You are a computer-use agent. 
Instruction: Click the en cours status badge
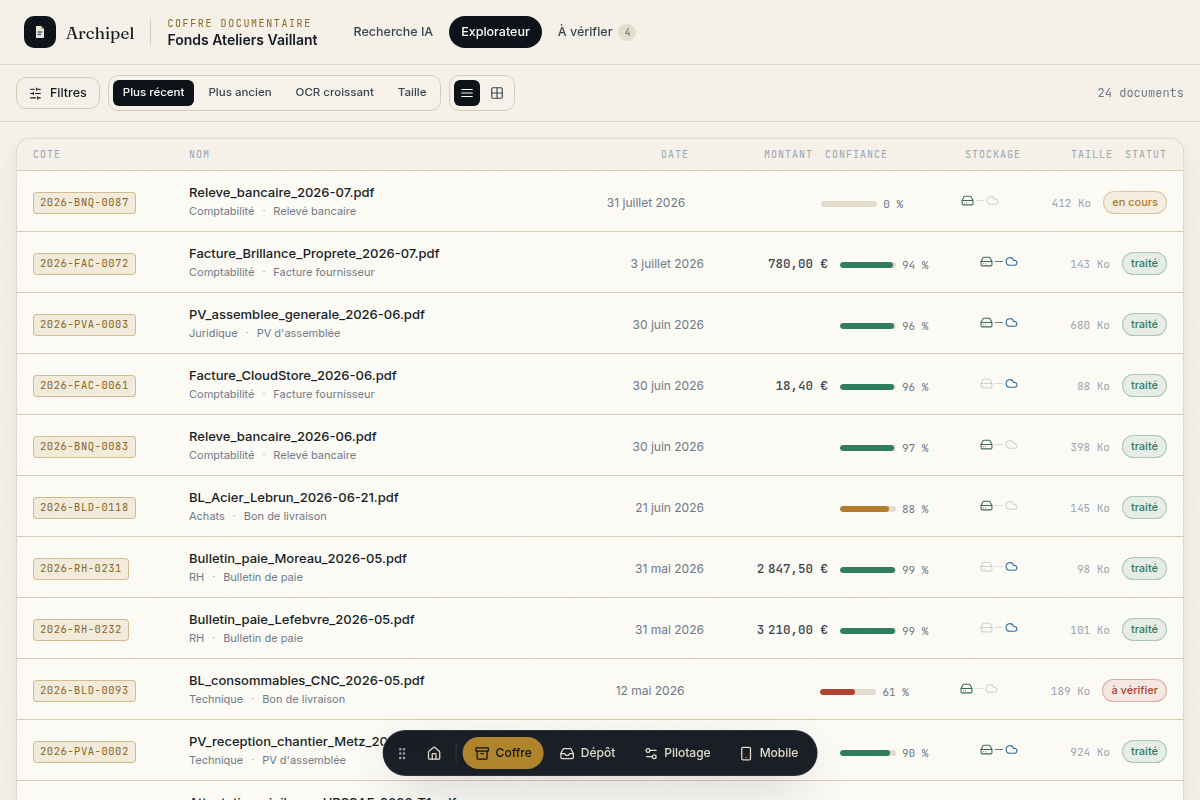[1134, 202]
